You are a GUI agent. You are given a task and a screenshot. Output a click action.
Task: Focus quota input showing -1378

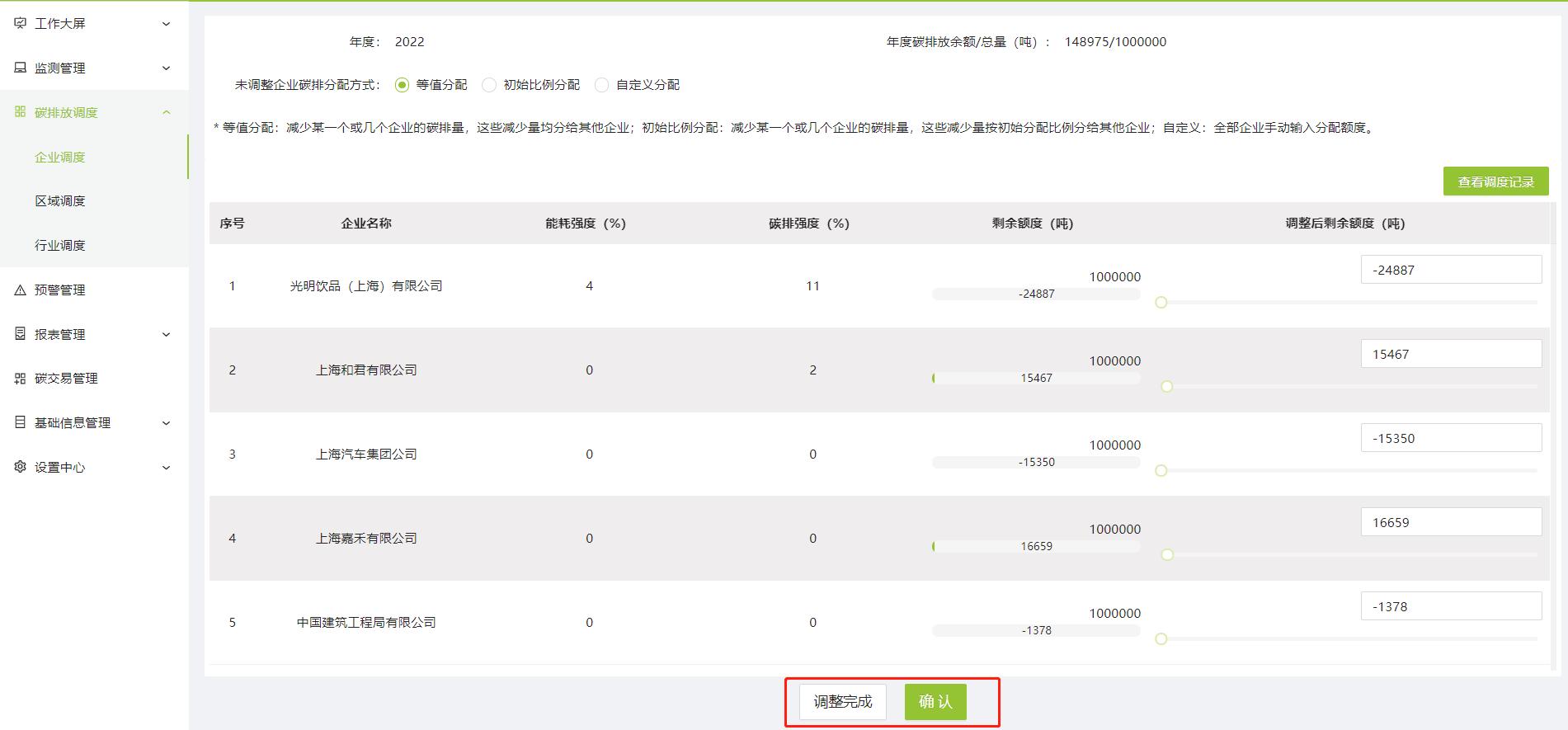[x=1451, y=606]
